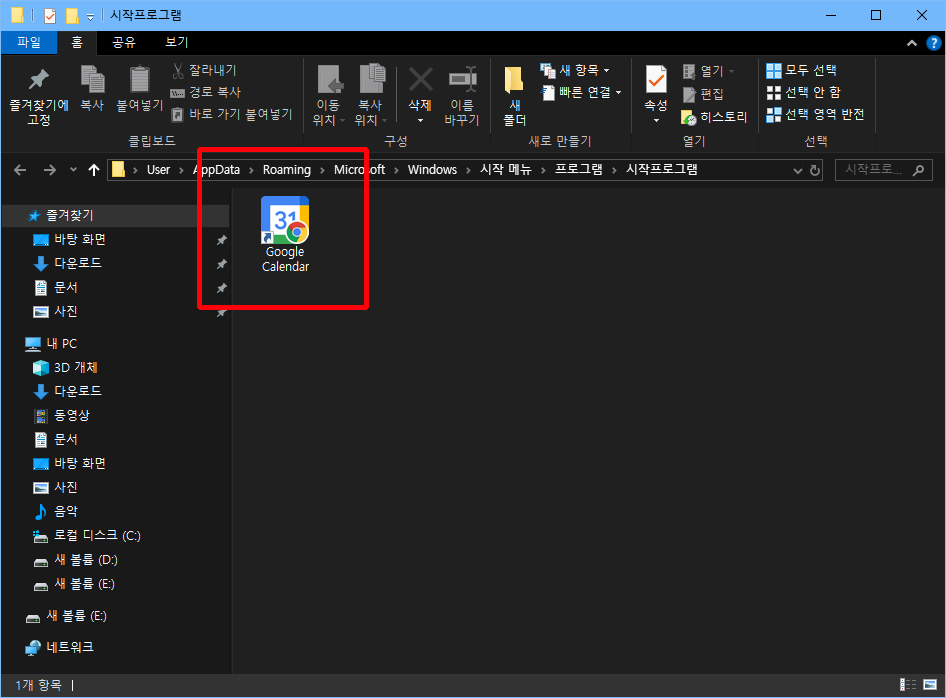Go up one folder level arrow
Screen dimensions: 946x698
[x=94, y=170]
